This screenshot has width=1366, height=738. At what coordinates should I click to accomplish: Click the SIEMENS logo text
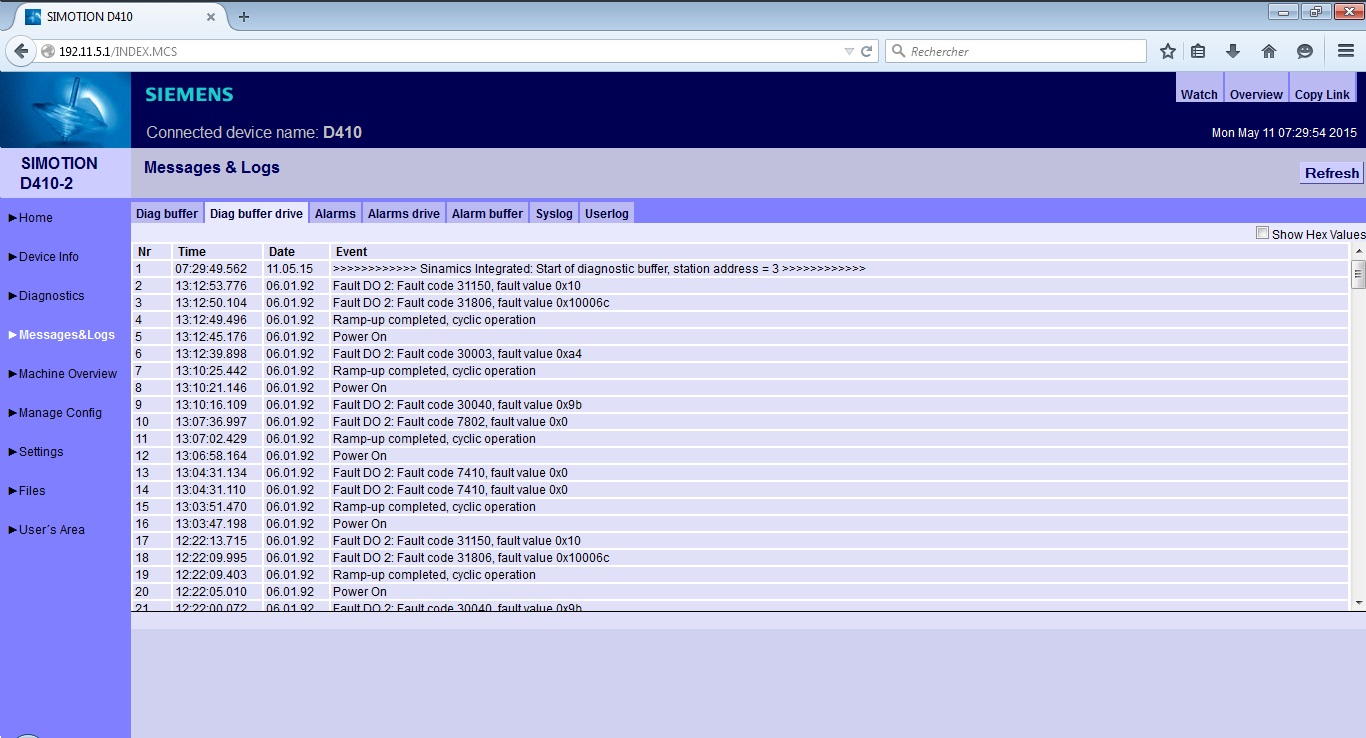(x=189, y=95)
